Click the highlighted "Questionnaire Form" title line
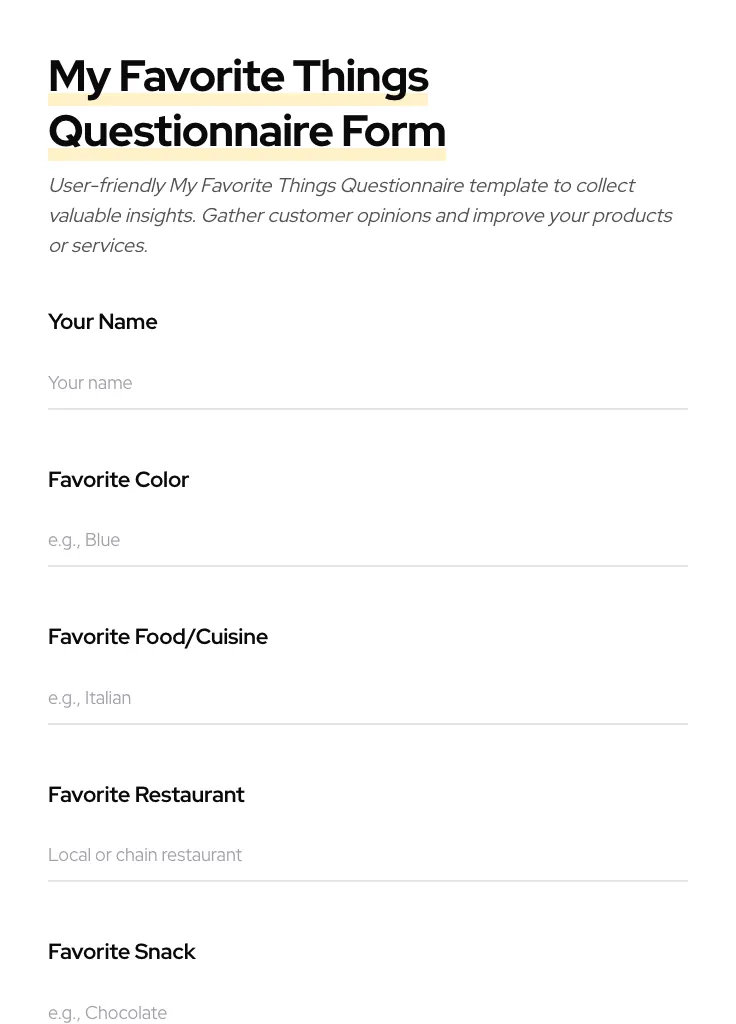Image resolution: width=736 pixels, height=1024 pixels. coord(247,130)
